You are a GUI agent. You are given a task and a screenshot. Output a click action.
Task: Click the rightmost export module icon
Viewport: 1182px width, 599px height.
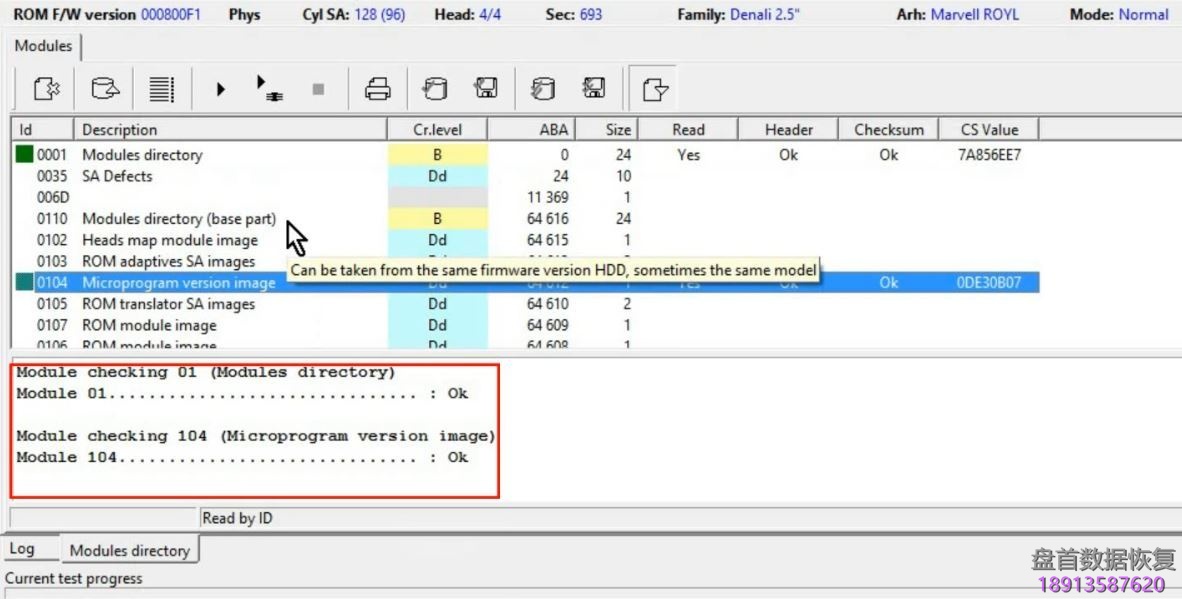[655, 89]
